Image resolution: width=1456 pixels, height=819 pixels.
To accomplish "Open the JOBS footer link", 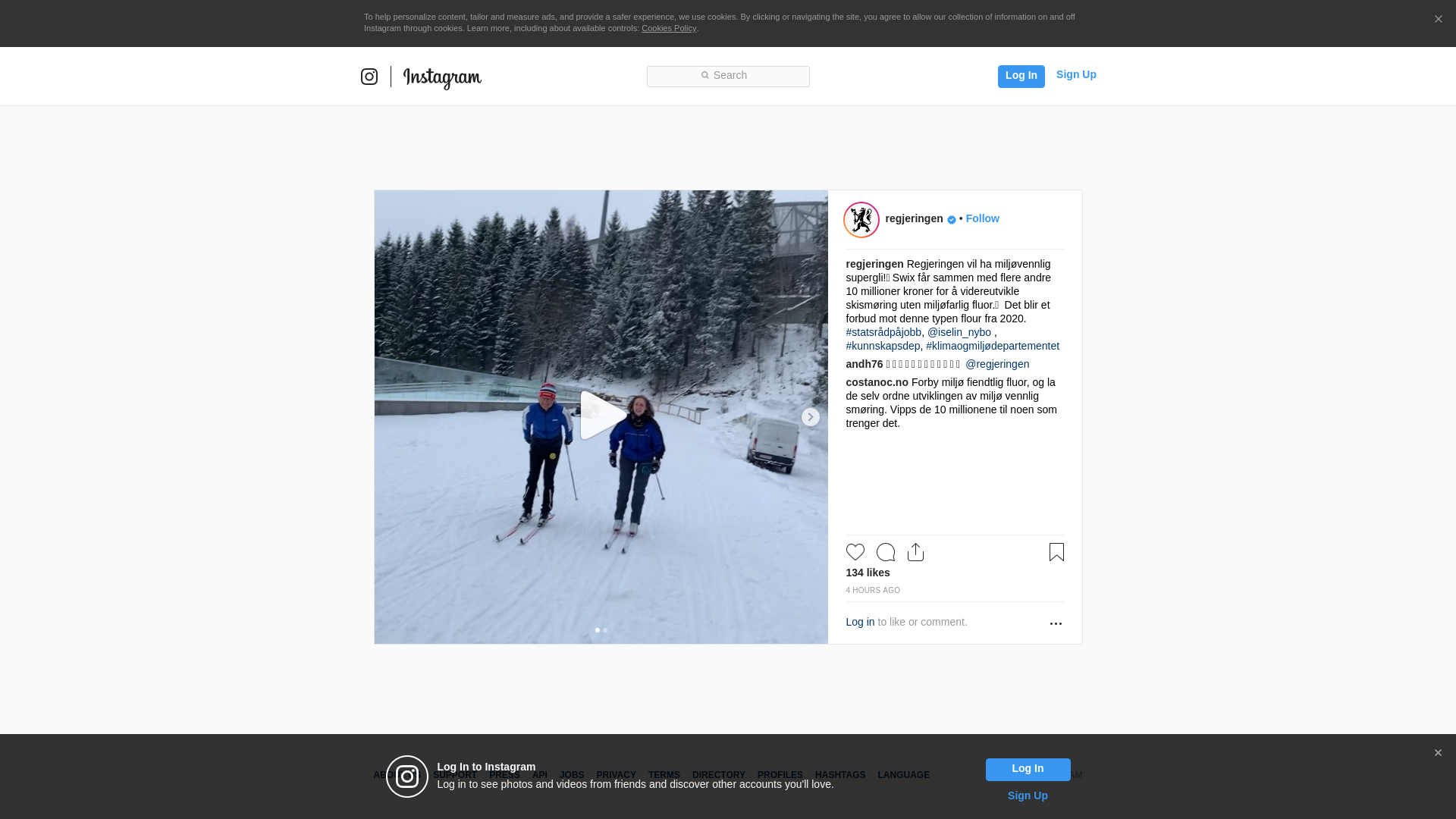I will pyautogui.click(x=572, y=775).
